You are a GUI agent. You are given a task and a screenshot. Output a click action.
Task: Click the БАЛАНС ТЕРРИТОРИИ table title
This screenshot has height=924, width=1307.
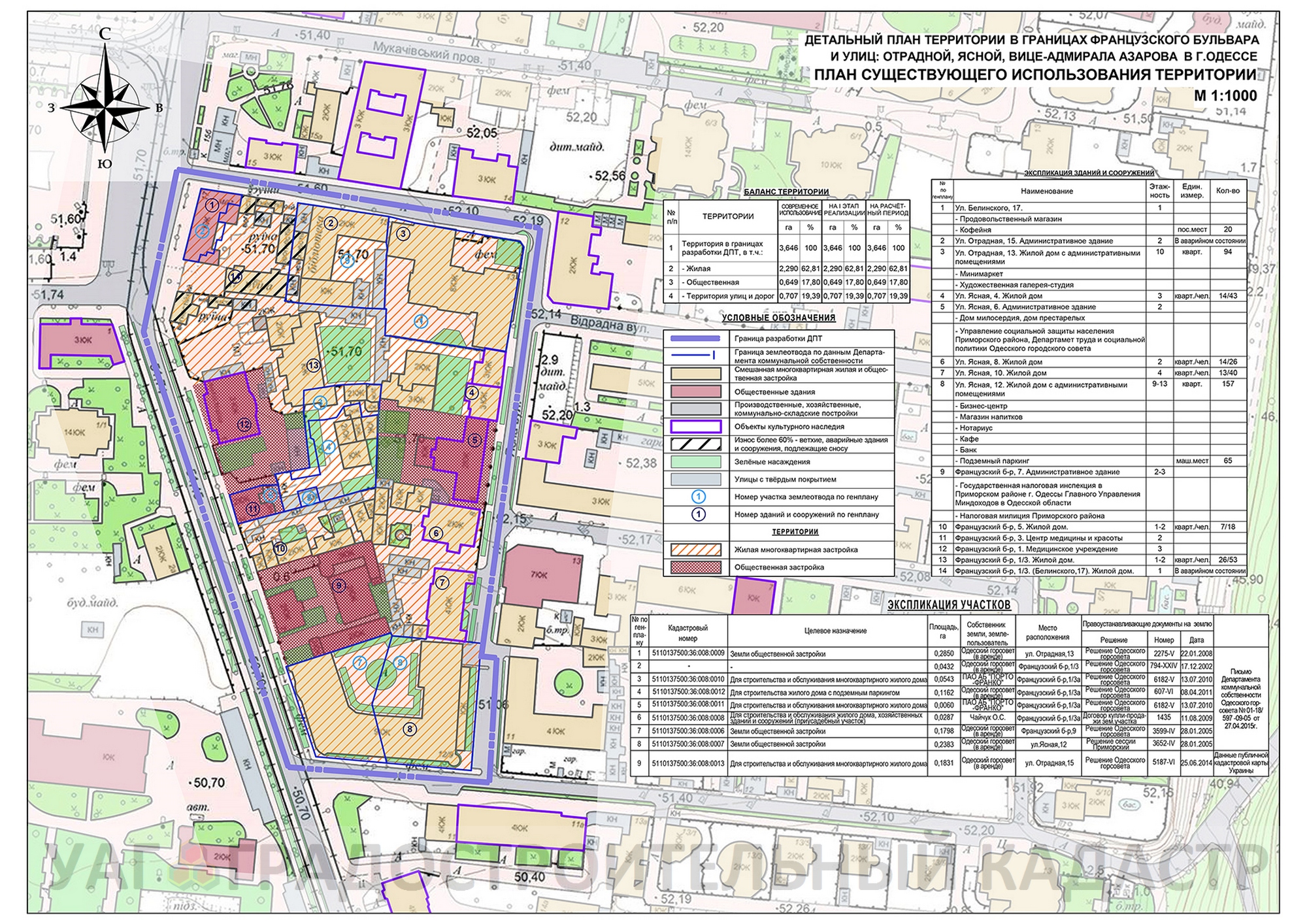coord(786,191)
